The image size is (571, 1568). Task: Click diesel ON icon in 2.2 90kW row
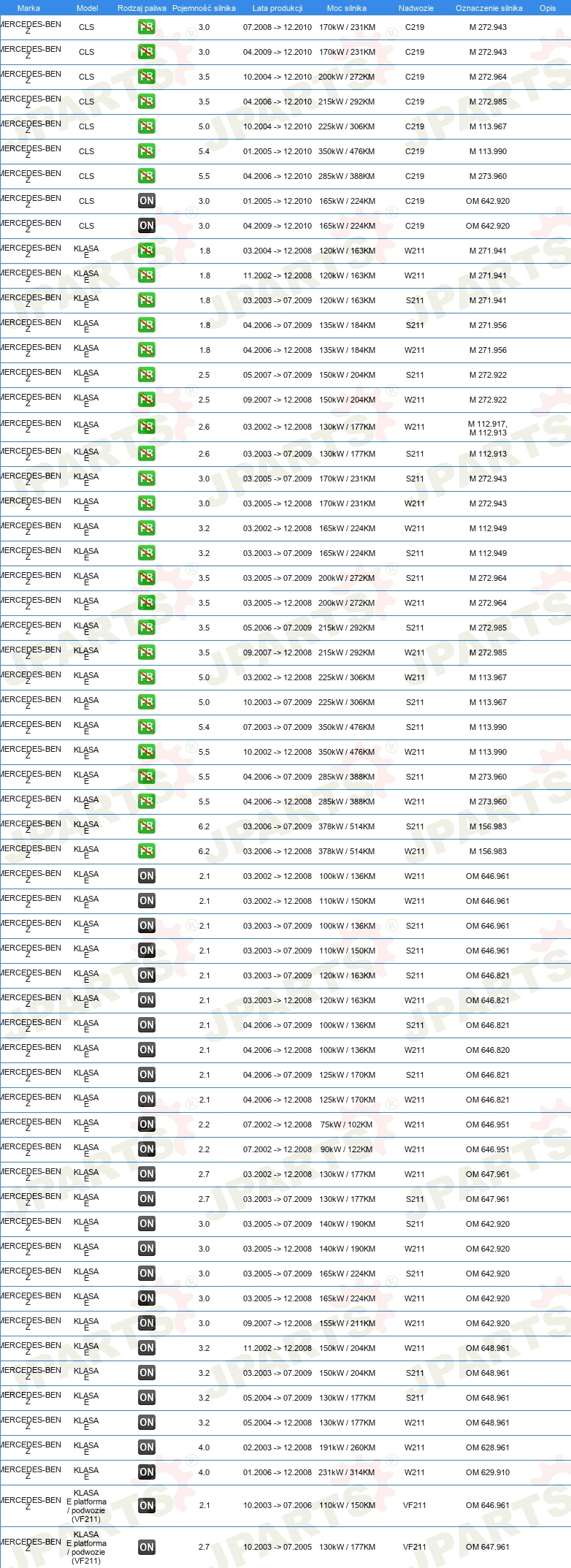pos(146,1149)
